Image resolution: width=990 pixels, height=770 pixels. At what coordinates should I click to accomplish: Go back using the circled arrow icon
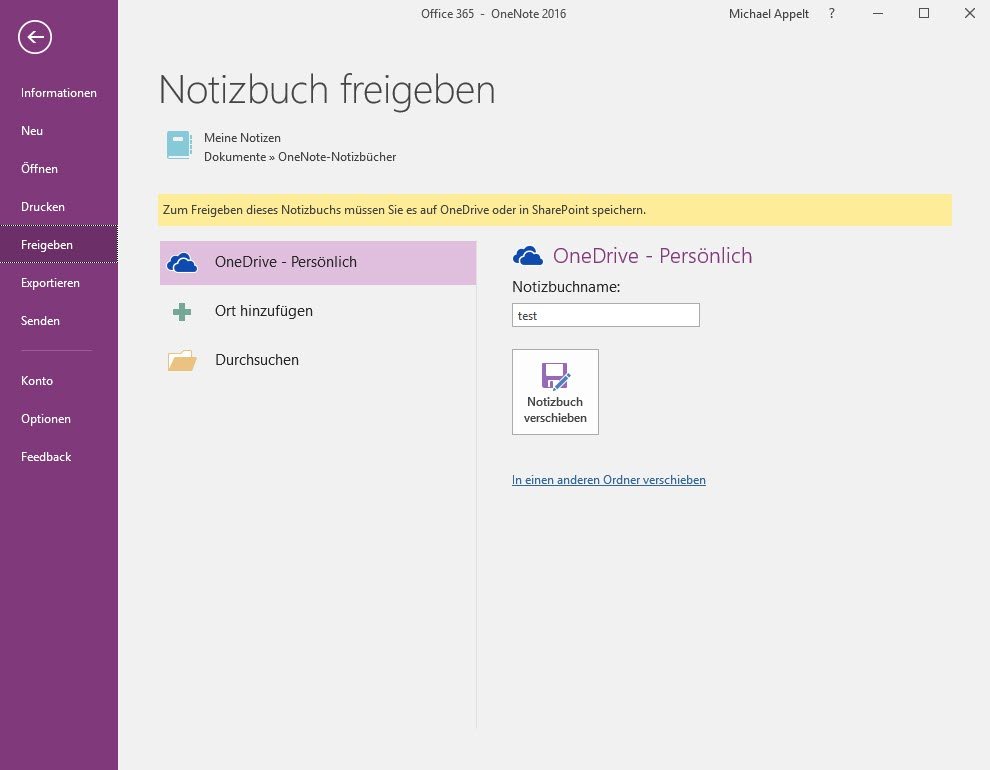click(35, 37)
